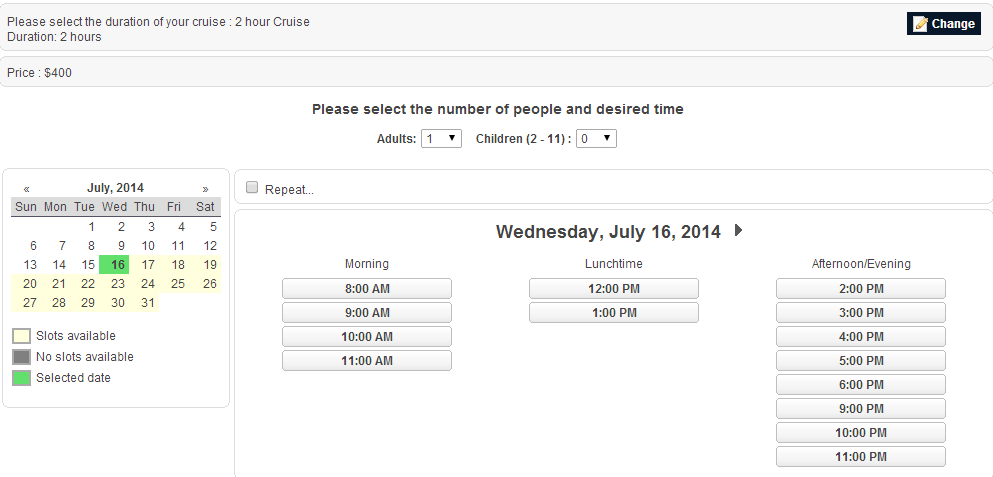Select July 17 on the calendar
Image resolution: width=993 pixels, height=477 pixels.
pos(147,265)
